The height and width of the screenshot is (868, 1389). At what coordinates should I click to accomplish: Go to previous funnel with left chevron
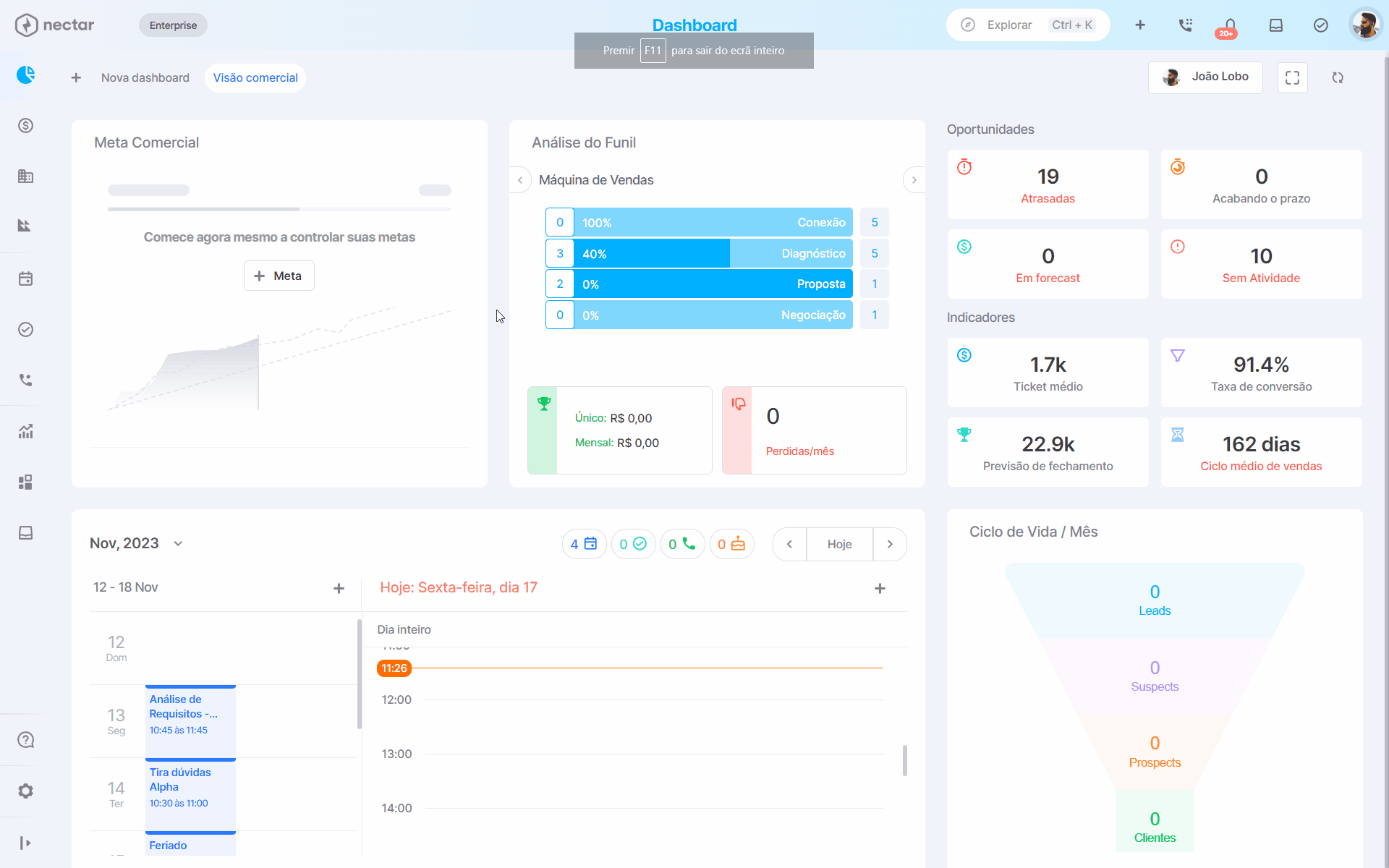click(520, 180)
